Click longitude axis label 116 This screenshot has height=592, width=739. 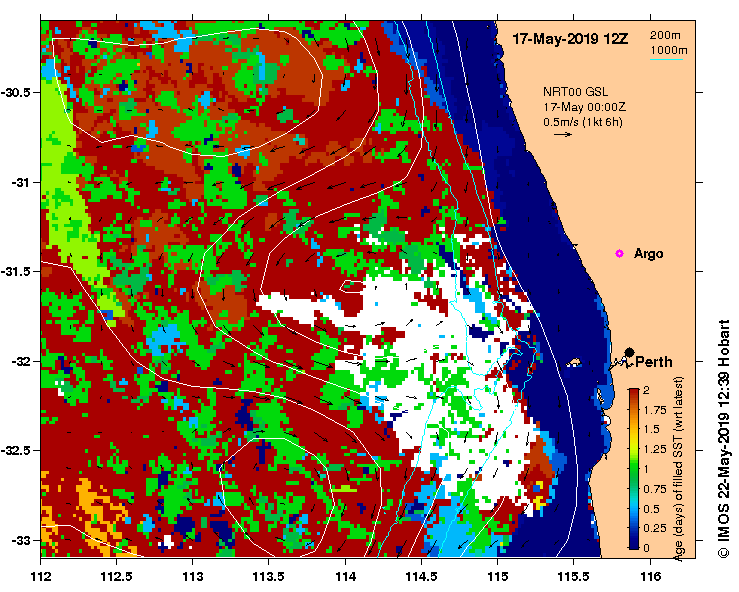coord(650,576)
